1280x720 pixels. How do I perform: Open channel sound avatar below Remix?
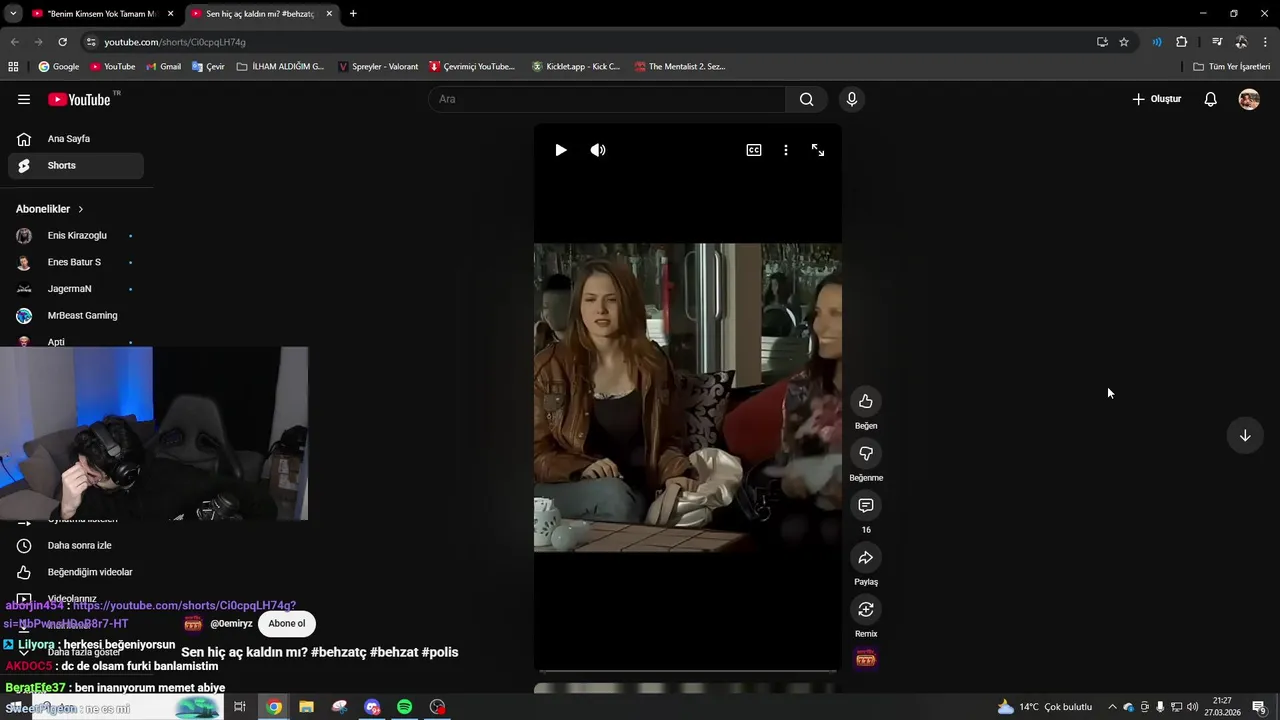click(866, 658)
